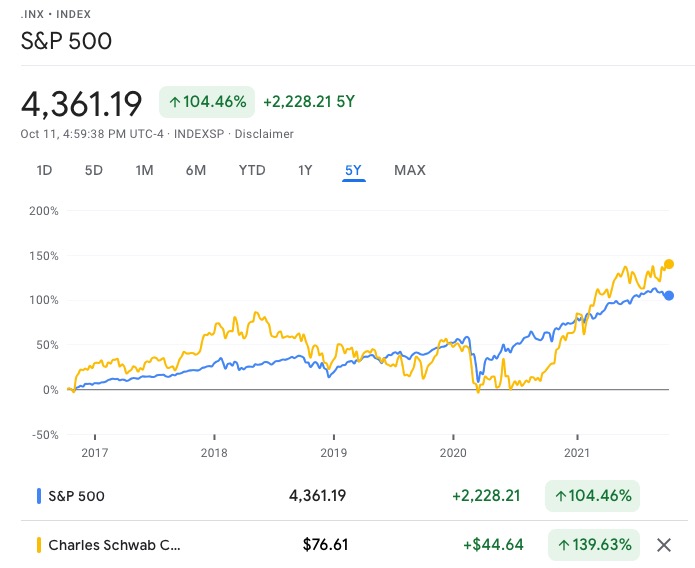This screenshot has height=568, width=695.
Task: Select the 1D time range tab
Action: click(x=44, y=170)
